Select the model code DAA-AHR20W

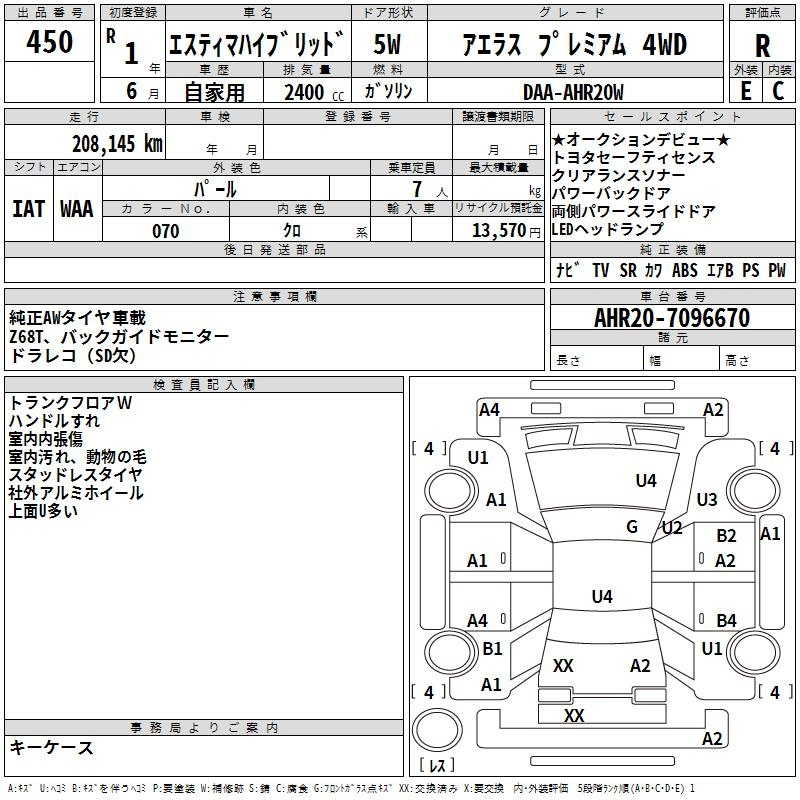(x=573, y=92)
